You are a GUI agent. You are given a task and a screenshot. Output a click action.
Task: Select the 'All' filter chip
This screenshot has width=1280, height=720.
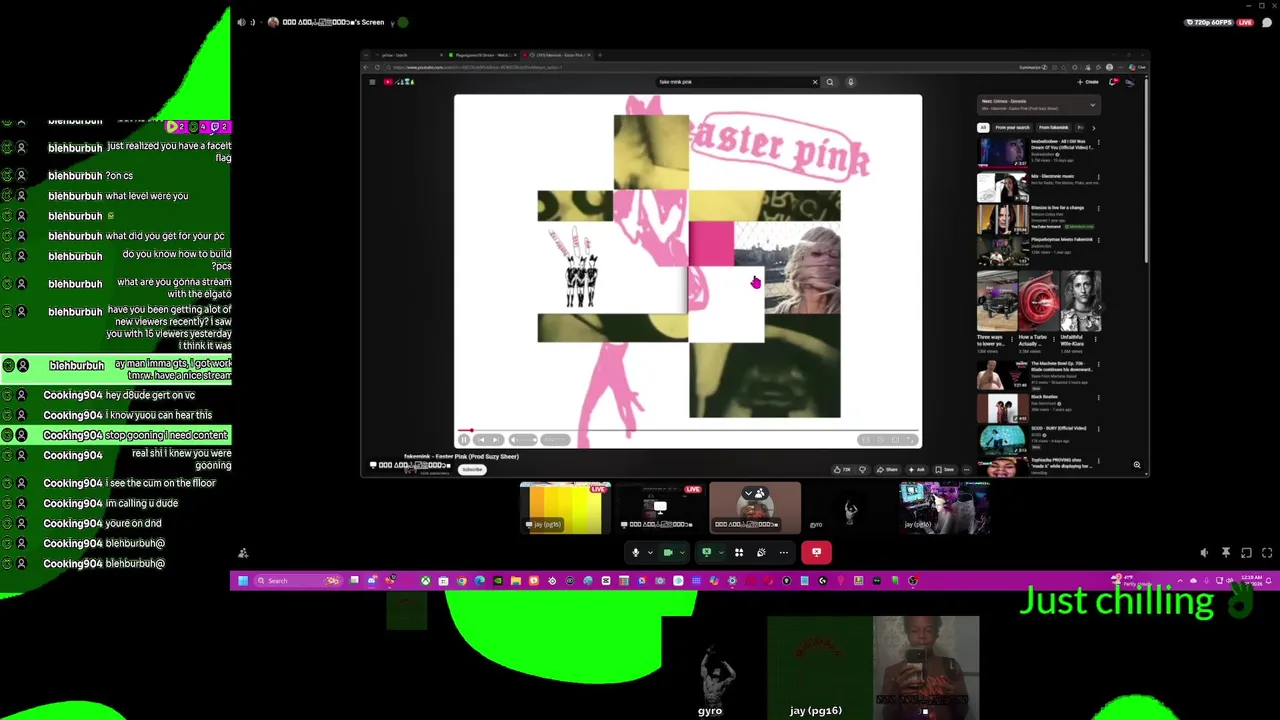[x=983, y=127]
